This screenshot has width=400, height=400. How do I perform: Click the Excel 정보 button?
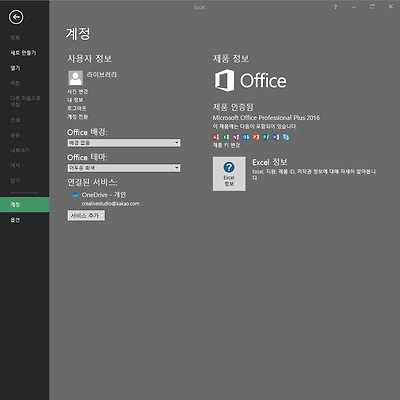click(229, 174)
